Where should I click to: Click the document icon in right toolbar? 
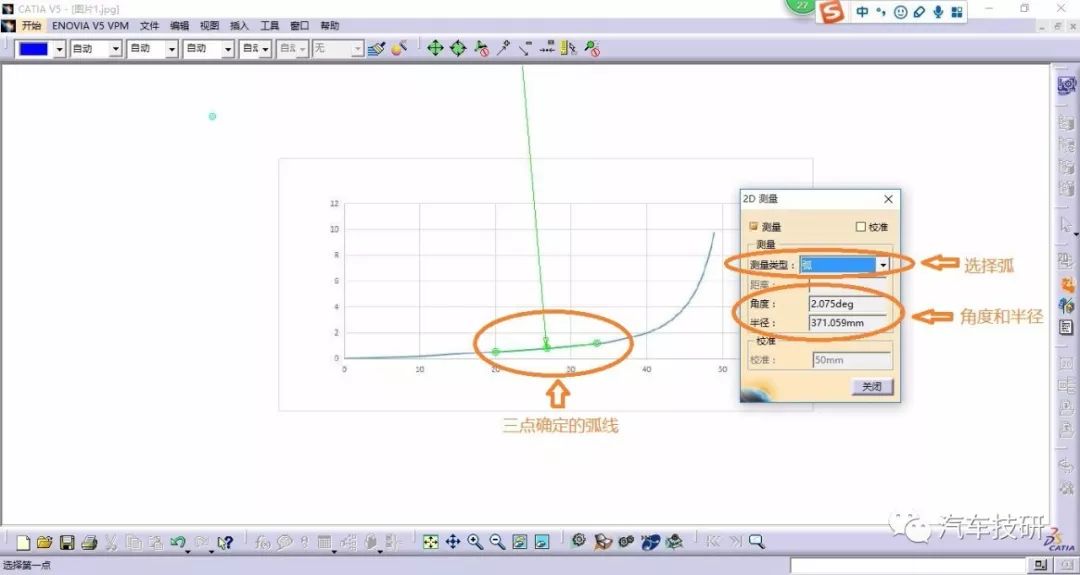pos(1066,327)
